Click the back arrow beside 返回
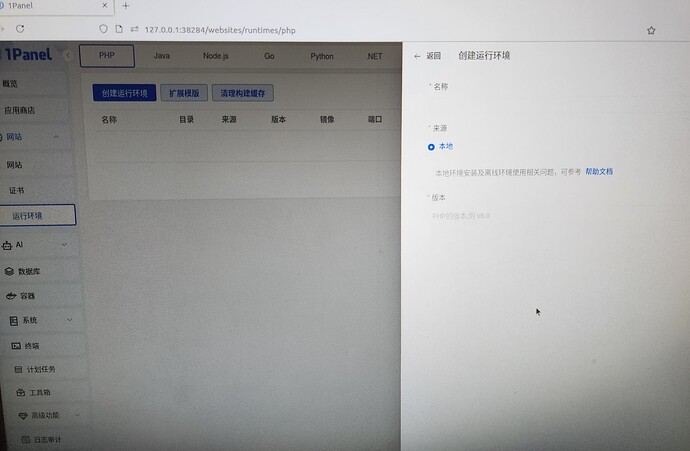 pos(417,56)
